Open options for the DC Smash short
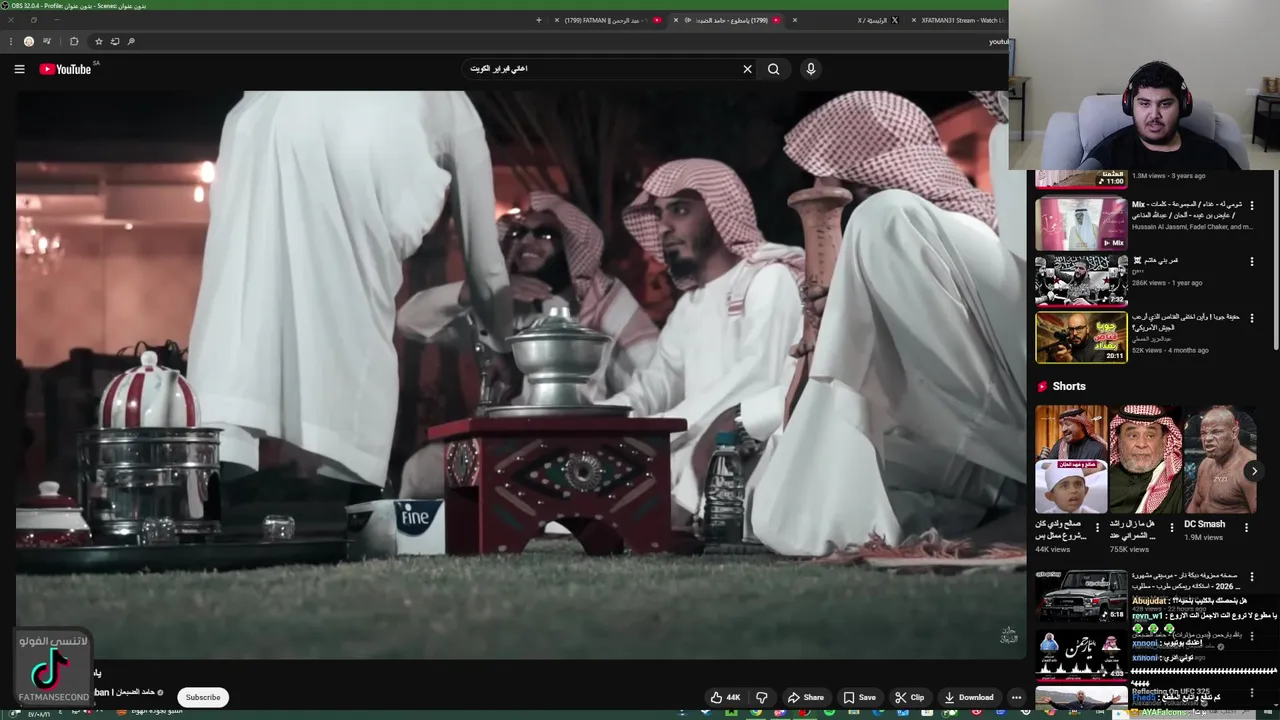Viewport: 1280px width, 720px height. (x=1247, y=527)
